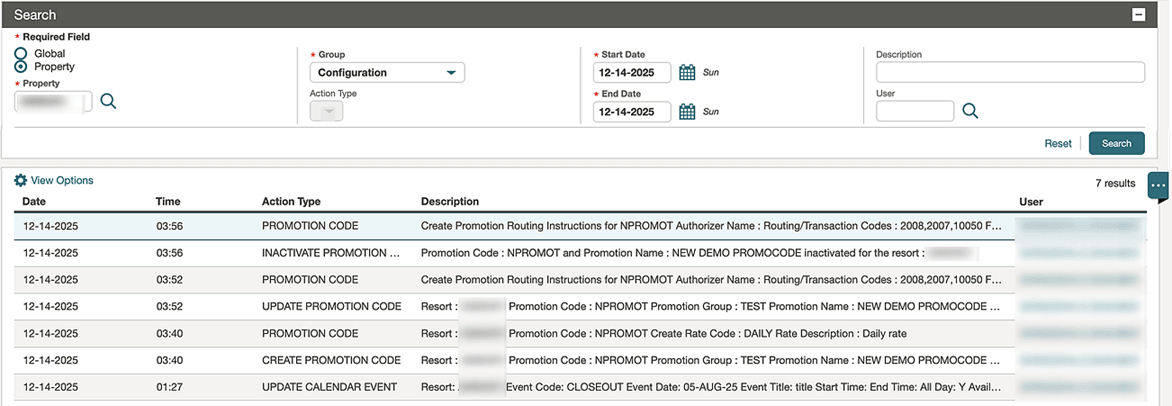
Task: Open Start Date calendar picker icon
Action: pyautogui.click(x=687, y=73)
